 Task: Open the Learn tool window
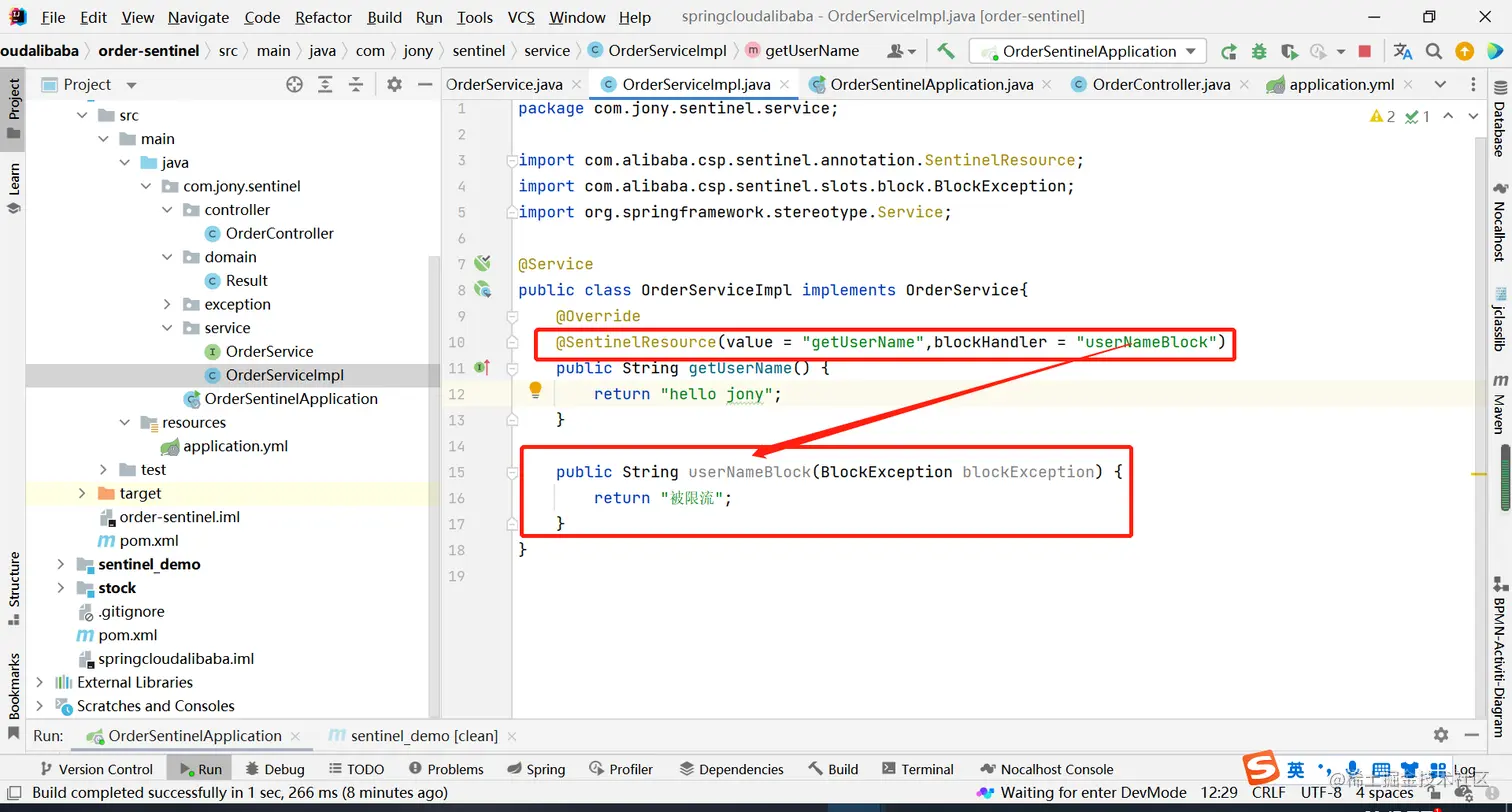pyautogui.click(x=14, y=189)
